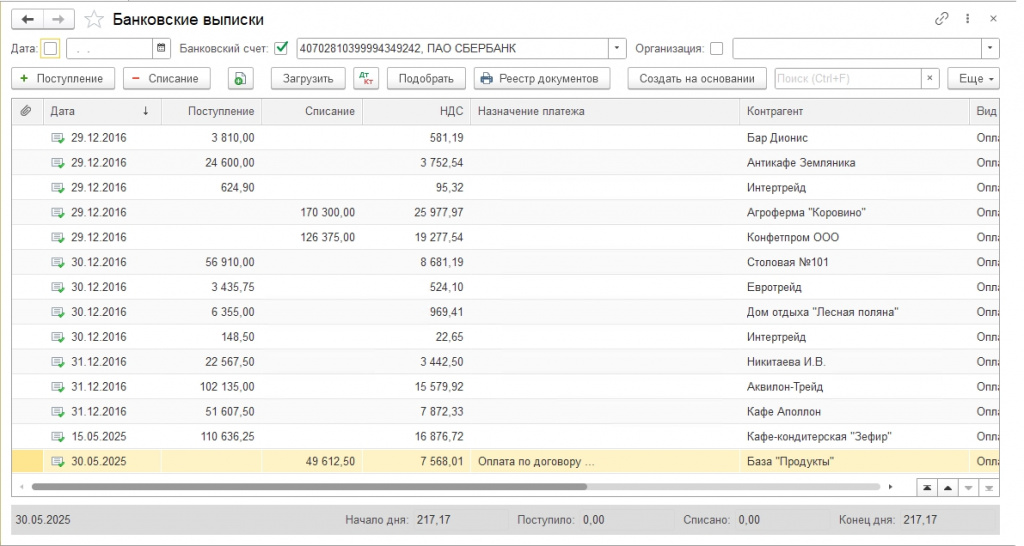Move up one record arrow
This screenshot has height=546, width=1024.
coord(948,488)
